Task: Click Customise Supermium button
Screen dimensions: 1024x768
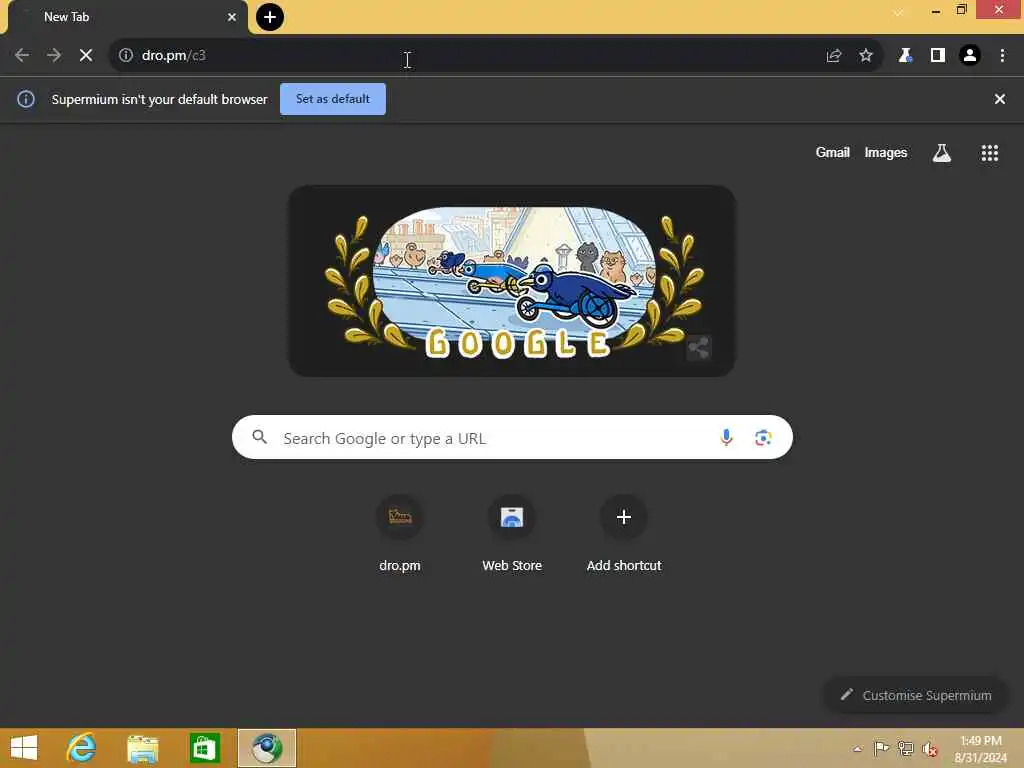Action: point(916,695)
